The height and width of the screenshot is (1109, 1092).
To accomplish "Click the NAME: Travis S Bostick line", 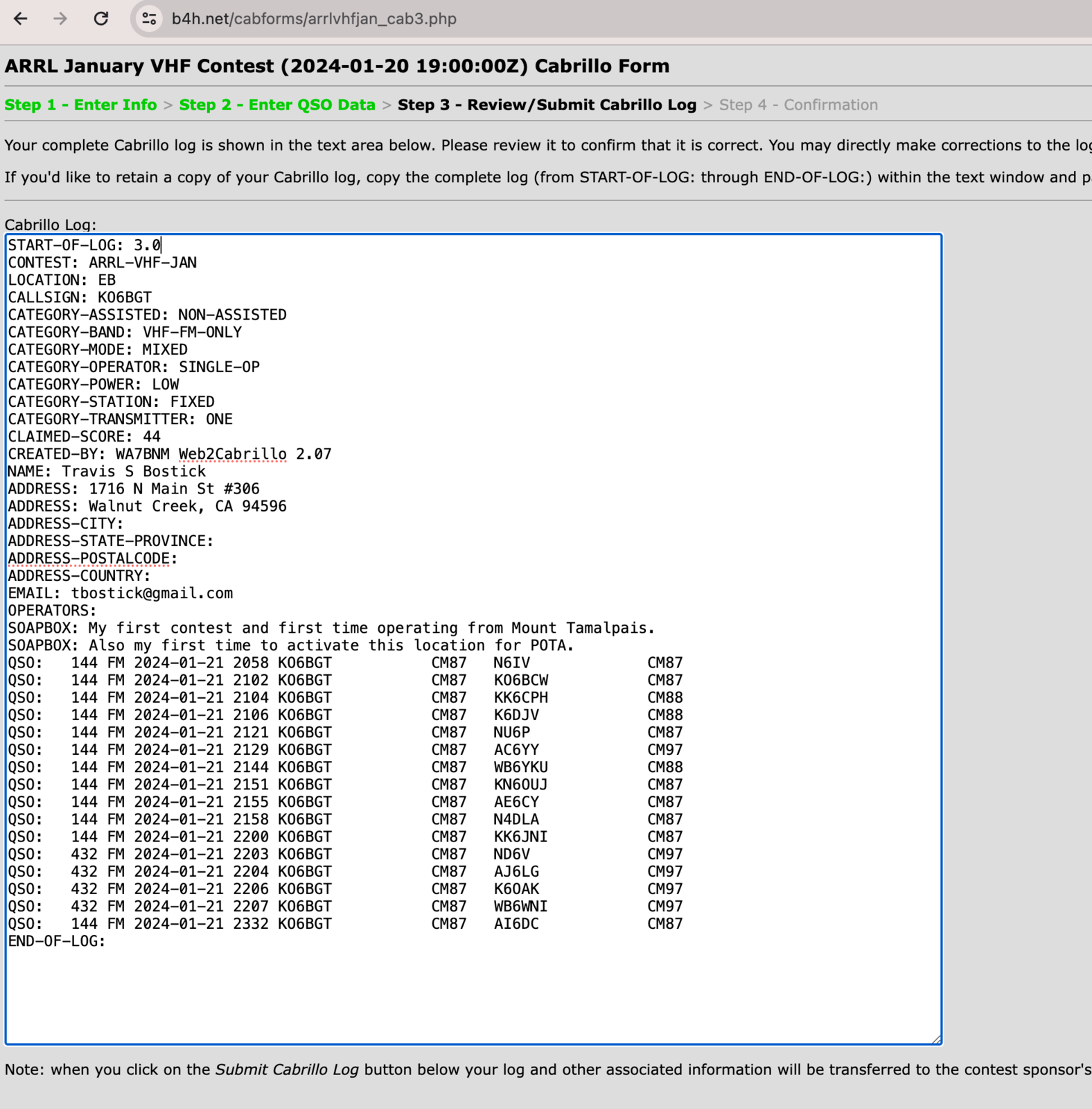I will (x=107, y=471).
